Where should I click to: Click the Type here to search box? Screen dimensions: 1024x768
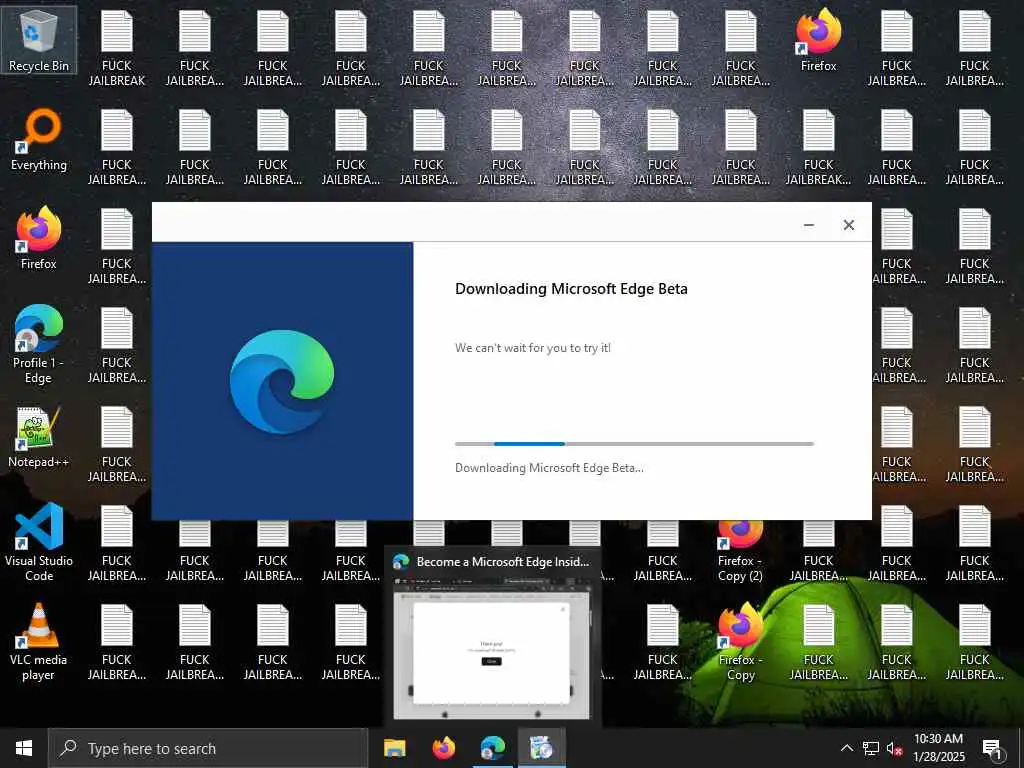pyautogui.click(x=208, y=748)
